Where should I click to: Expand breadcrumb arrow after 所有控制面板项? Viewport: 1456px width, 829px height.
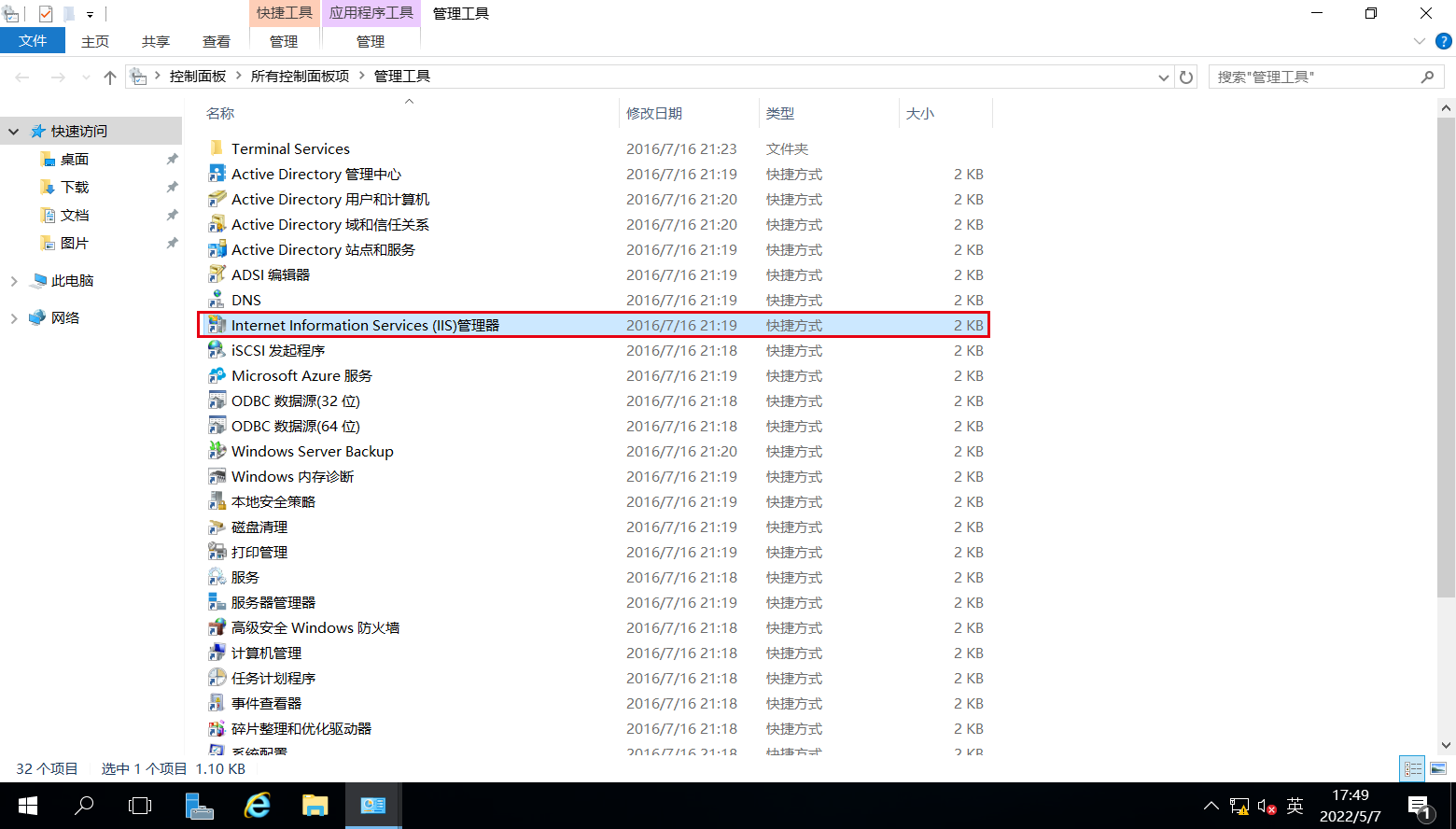tap(362, 77)
